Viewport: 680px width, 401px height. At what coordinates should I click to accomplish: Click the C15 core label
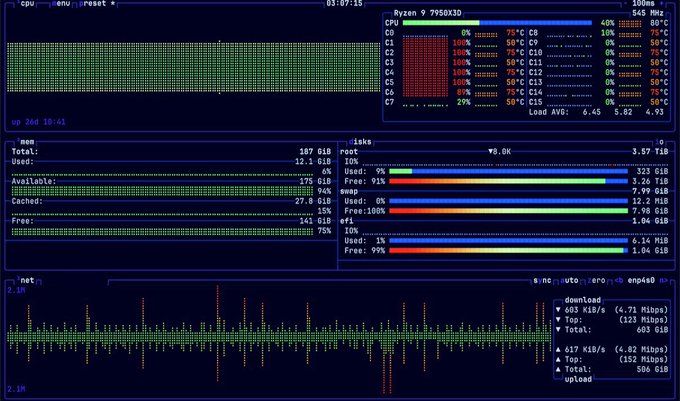point(536,102)
